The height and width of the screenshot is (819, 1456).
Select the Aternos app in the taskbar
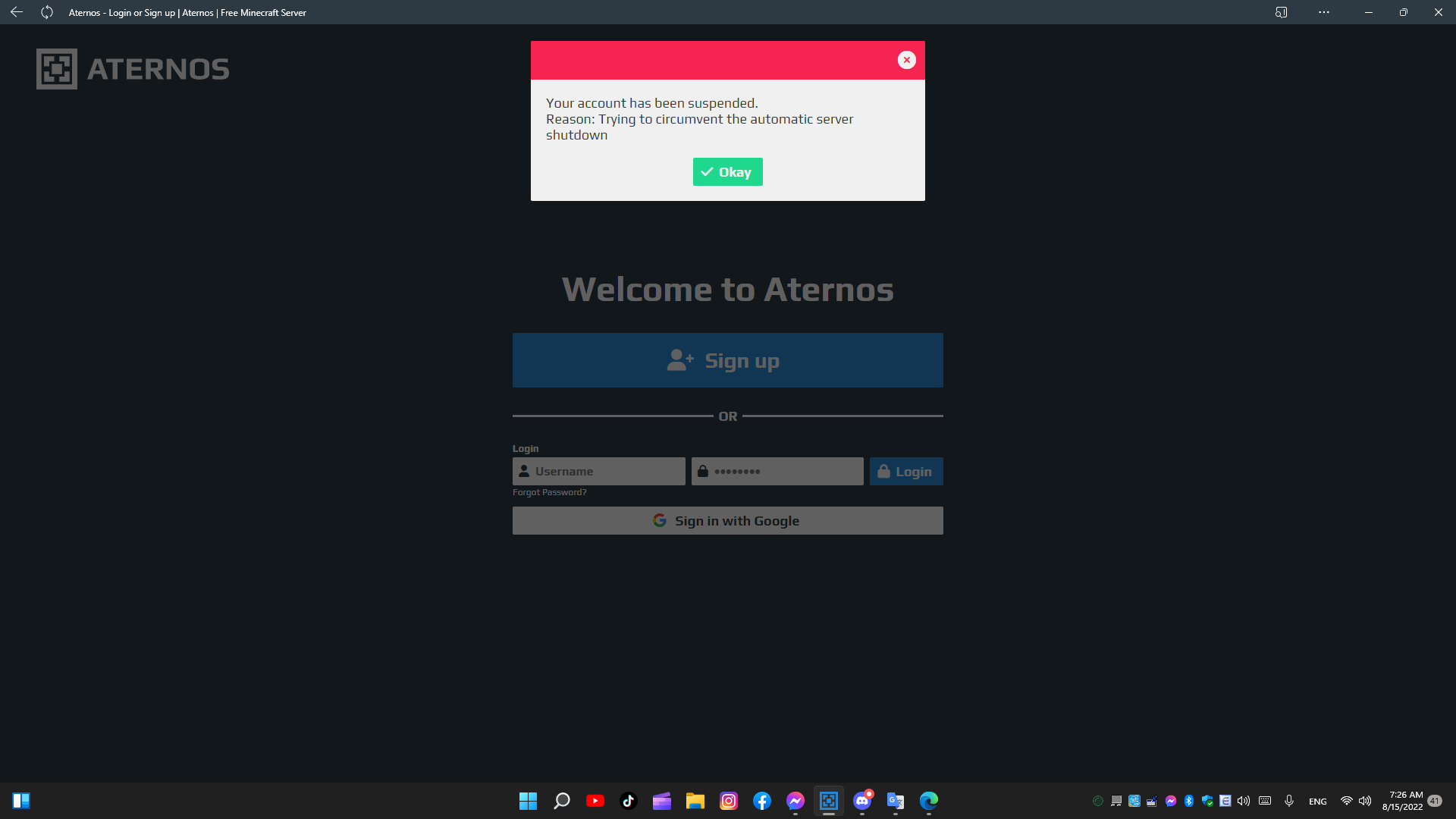click(829, 801)
